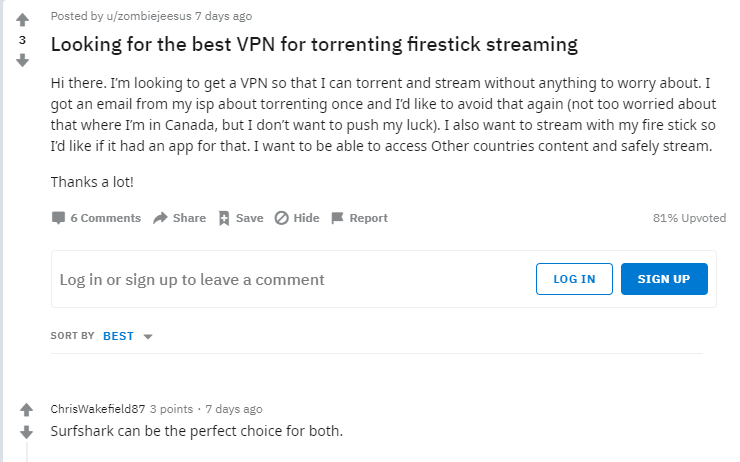Click the Report flag icon

[337, 218]
